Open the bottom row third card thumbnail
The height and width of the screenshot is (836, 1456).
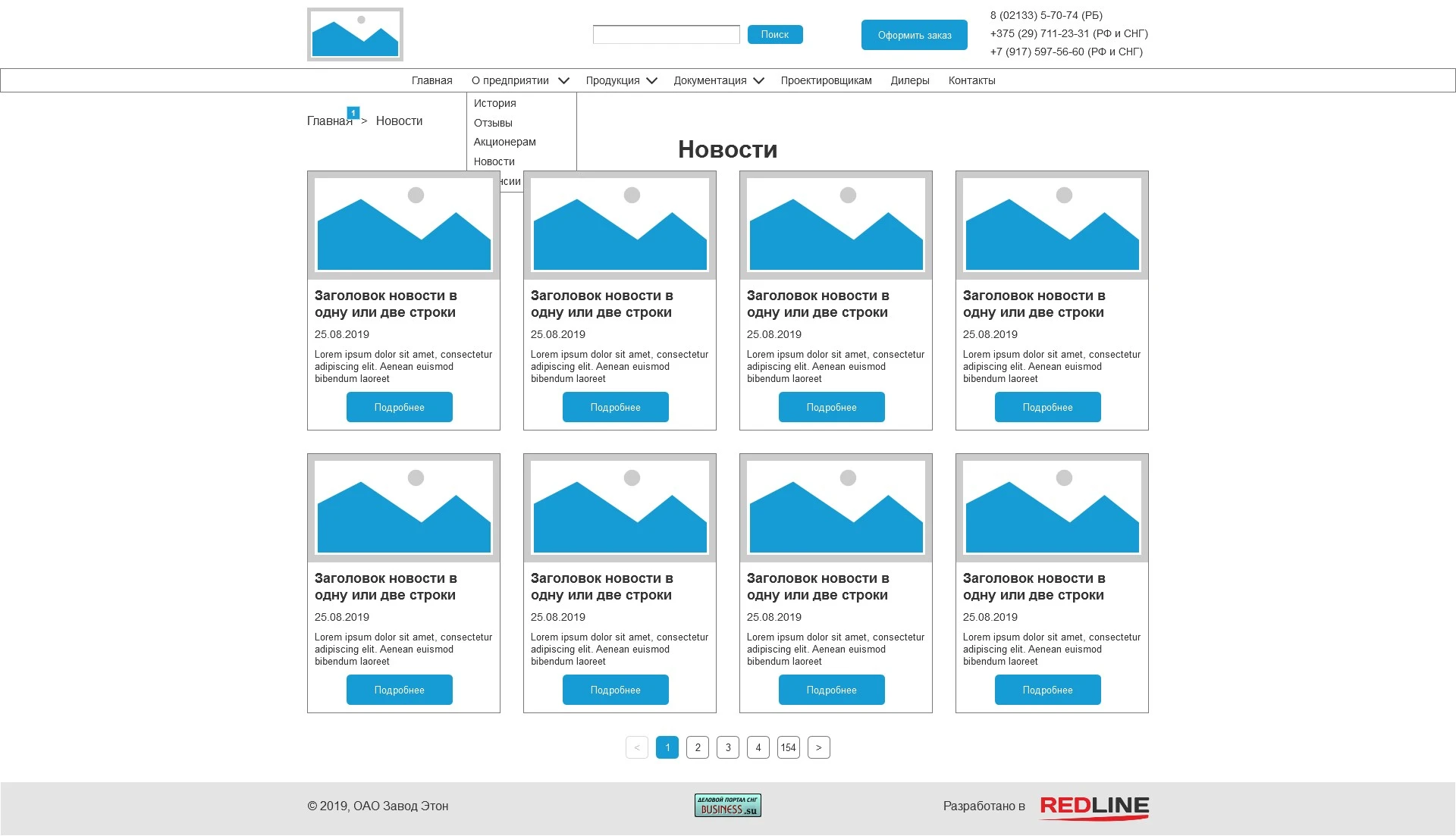point(836,508)
